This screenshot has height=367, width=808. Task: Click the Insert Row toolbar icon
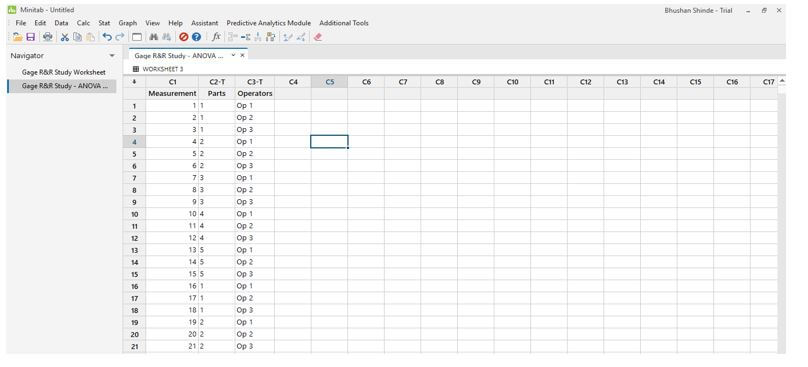[246, 37]
